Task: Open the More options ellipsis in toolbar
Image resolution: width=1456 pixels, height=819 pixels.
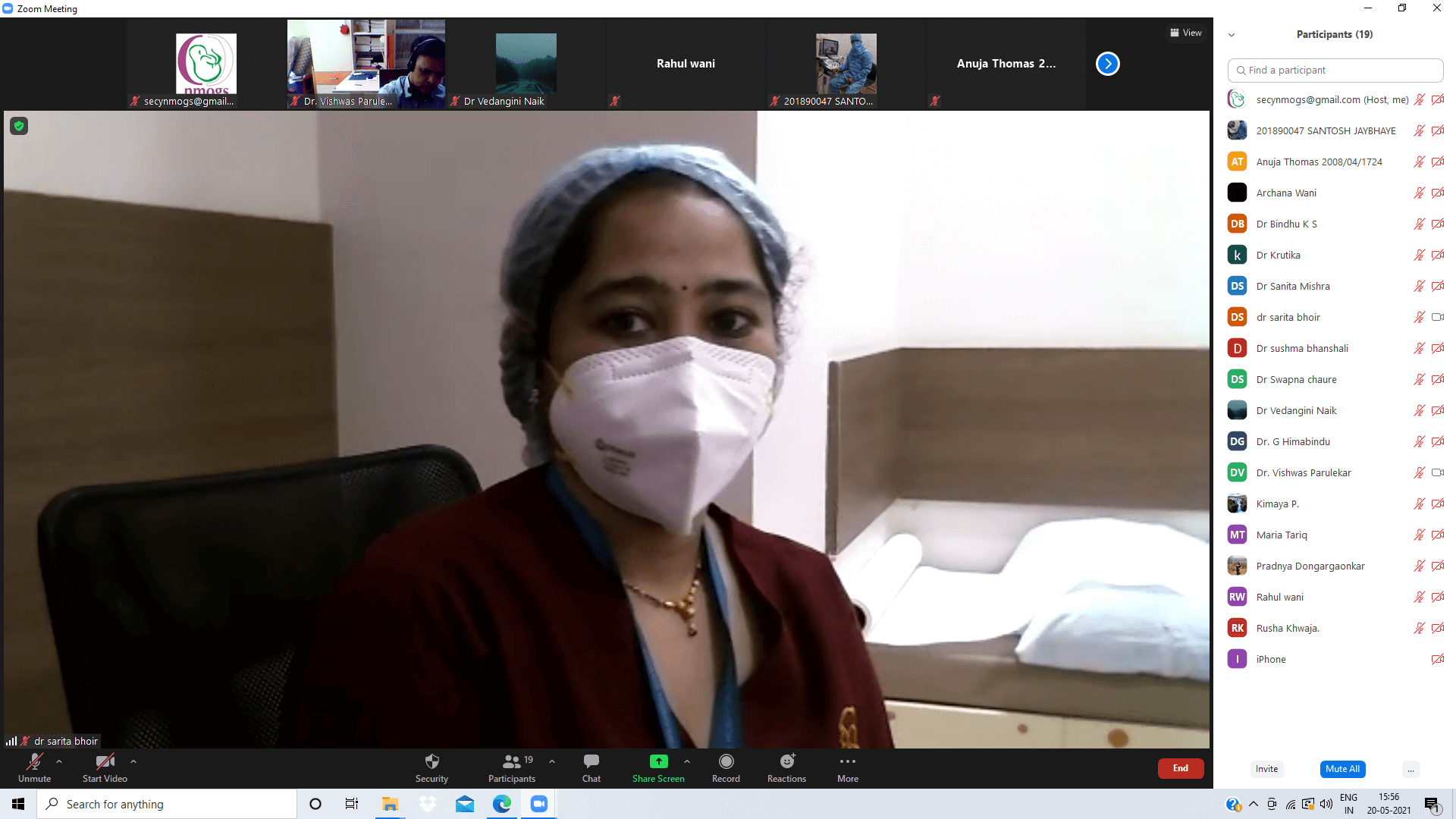Action: [x=848, y=762]
